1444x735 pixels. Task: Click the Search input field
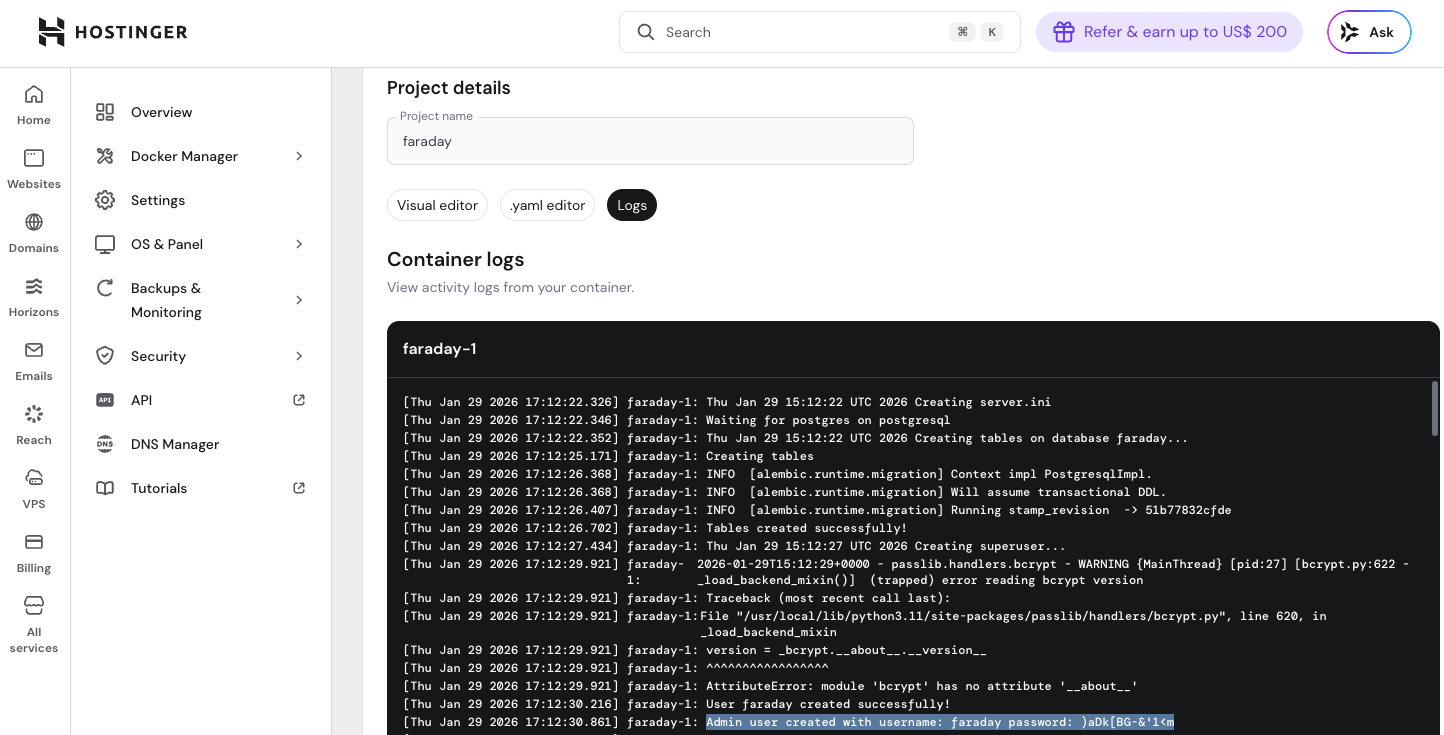pyautogui.click(x=800, y=32)
